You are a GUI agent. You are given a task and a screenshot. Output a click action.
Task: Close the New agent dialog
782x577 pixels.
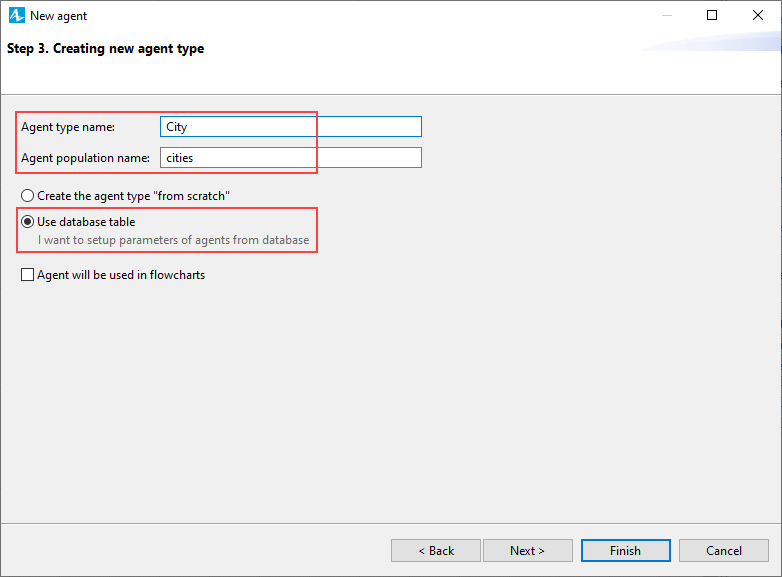click(x=758, y=15)
